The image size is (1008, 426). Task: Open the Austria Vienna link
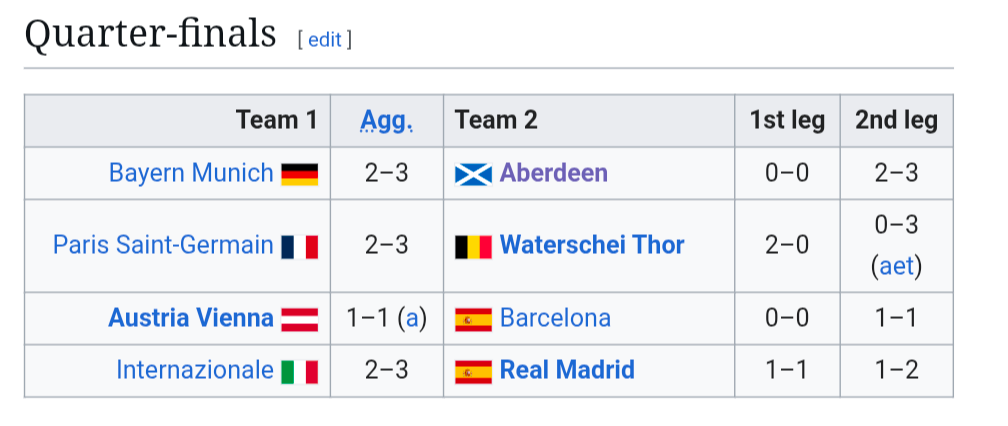pyautogui.click(x=190, y=318)
